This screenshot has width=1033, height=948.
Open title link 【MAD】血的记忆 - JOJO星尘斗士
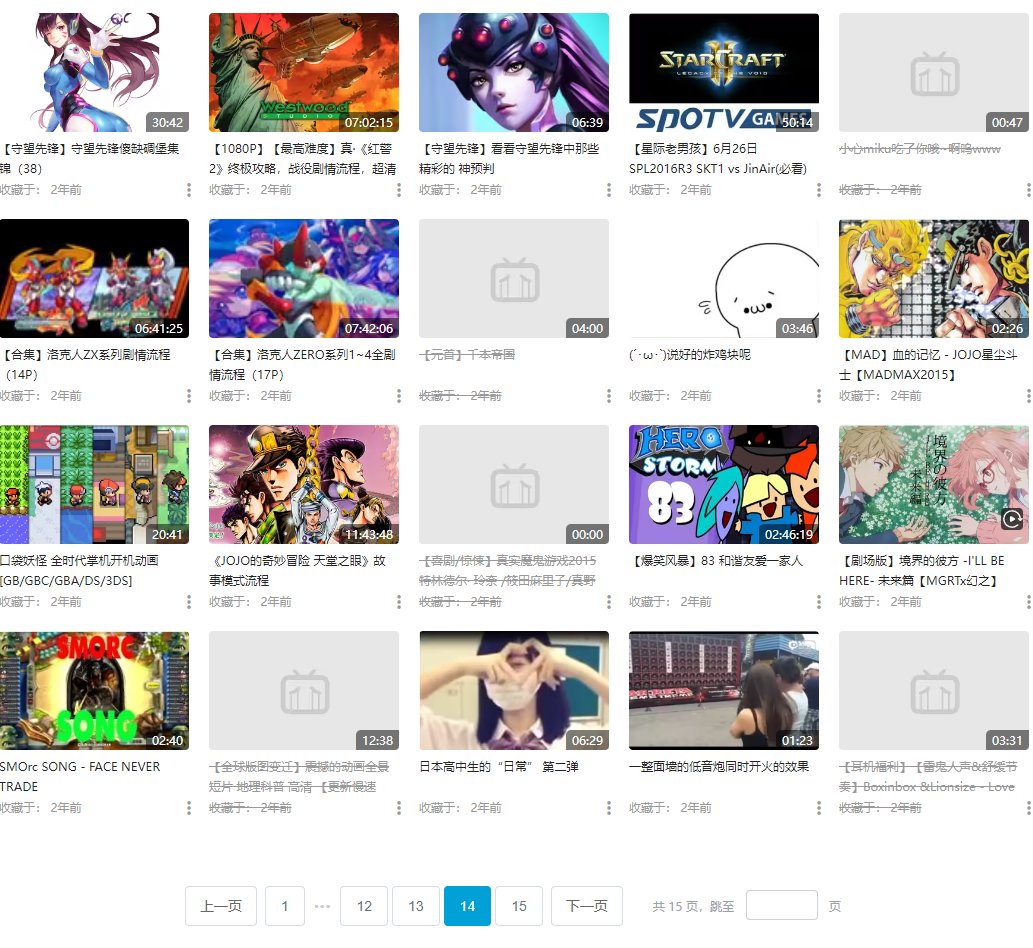point(928,364)
